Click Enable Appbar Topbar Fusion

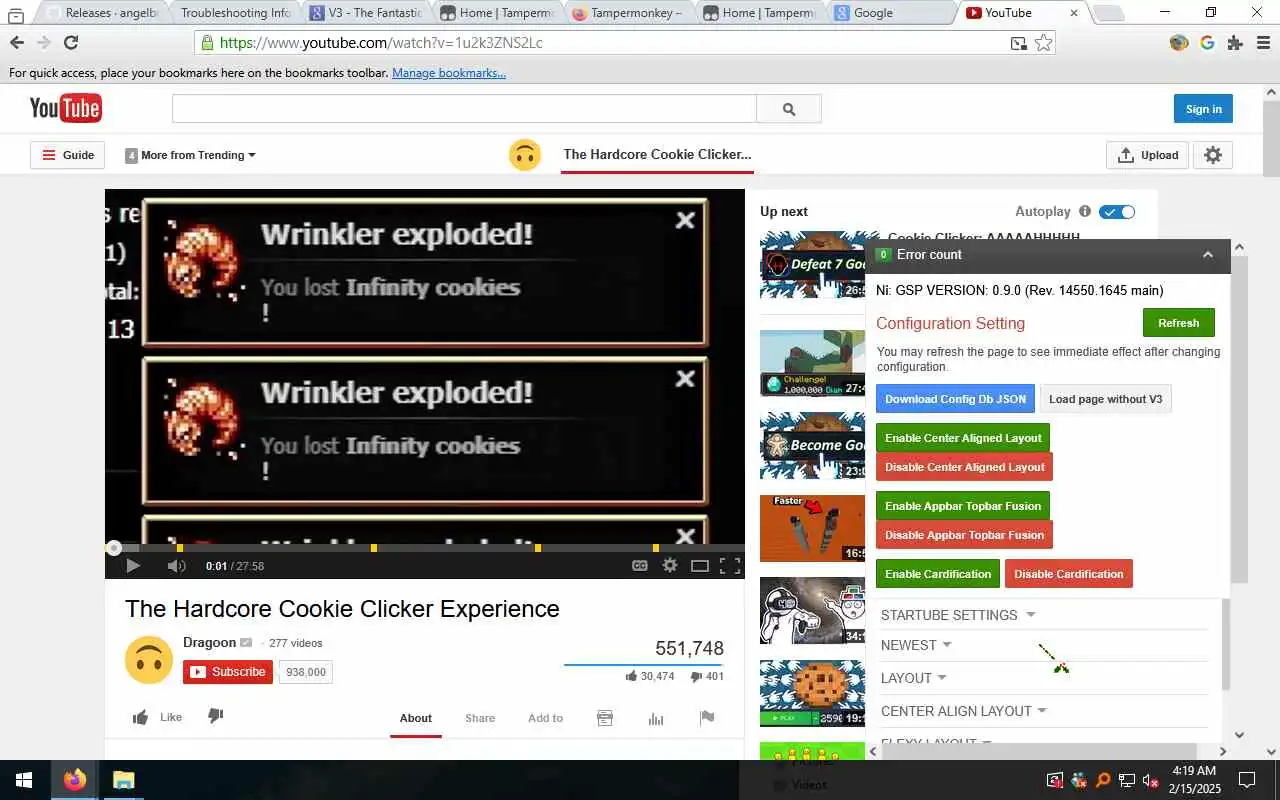[963, 506]
